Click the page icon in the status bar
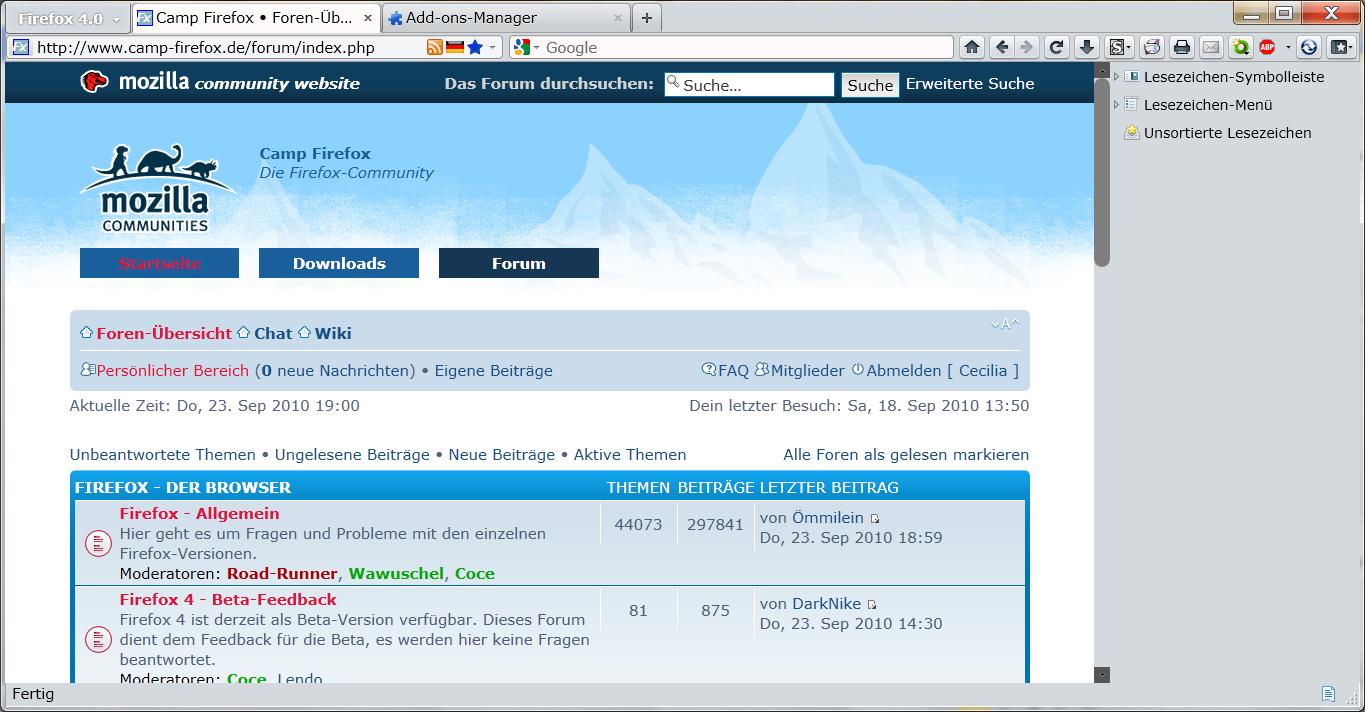This screenshot has height=712, width=1365. tap(1328, 694)
